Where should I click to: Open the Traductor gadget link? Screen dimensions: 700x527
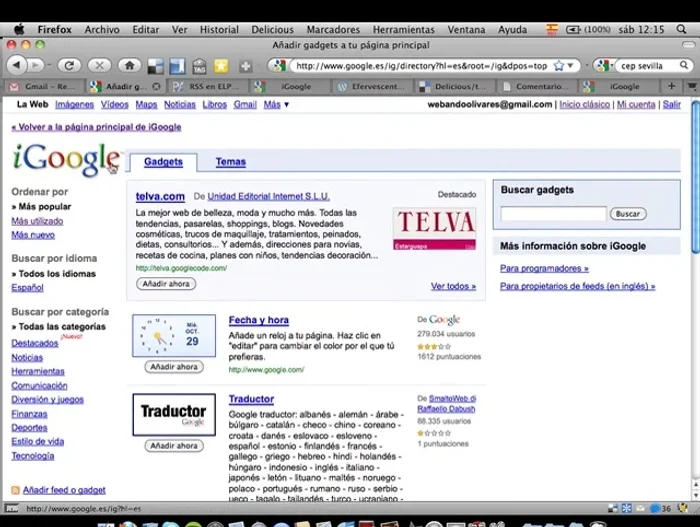(251, 399)
